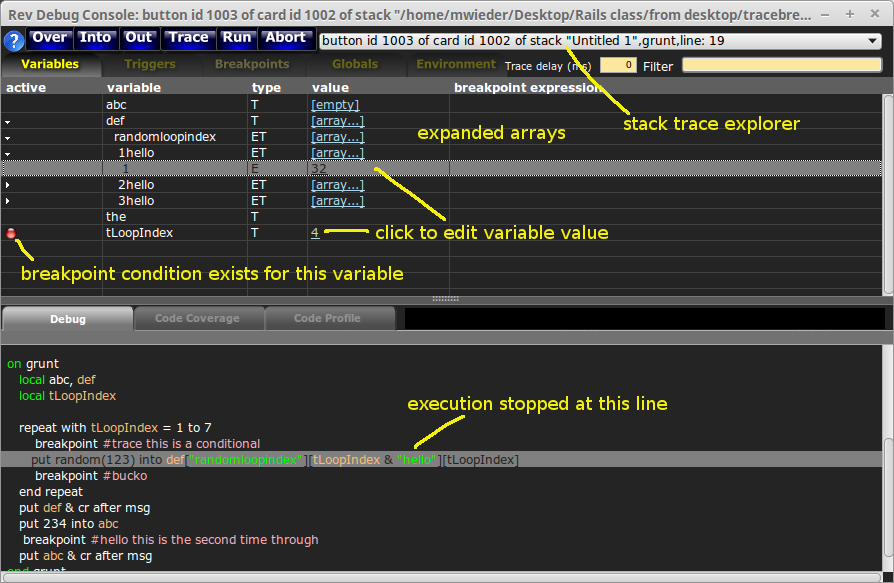Collapse the def variable tree

tap(8, 120)
